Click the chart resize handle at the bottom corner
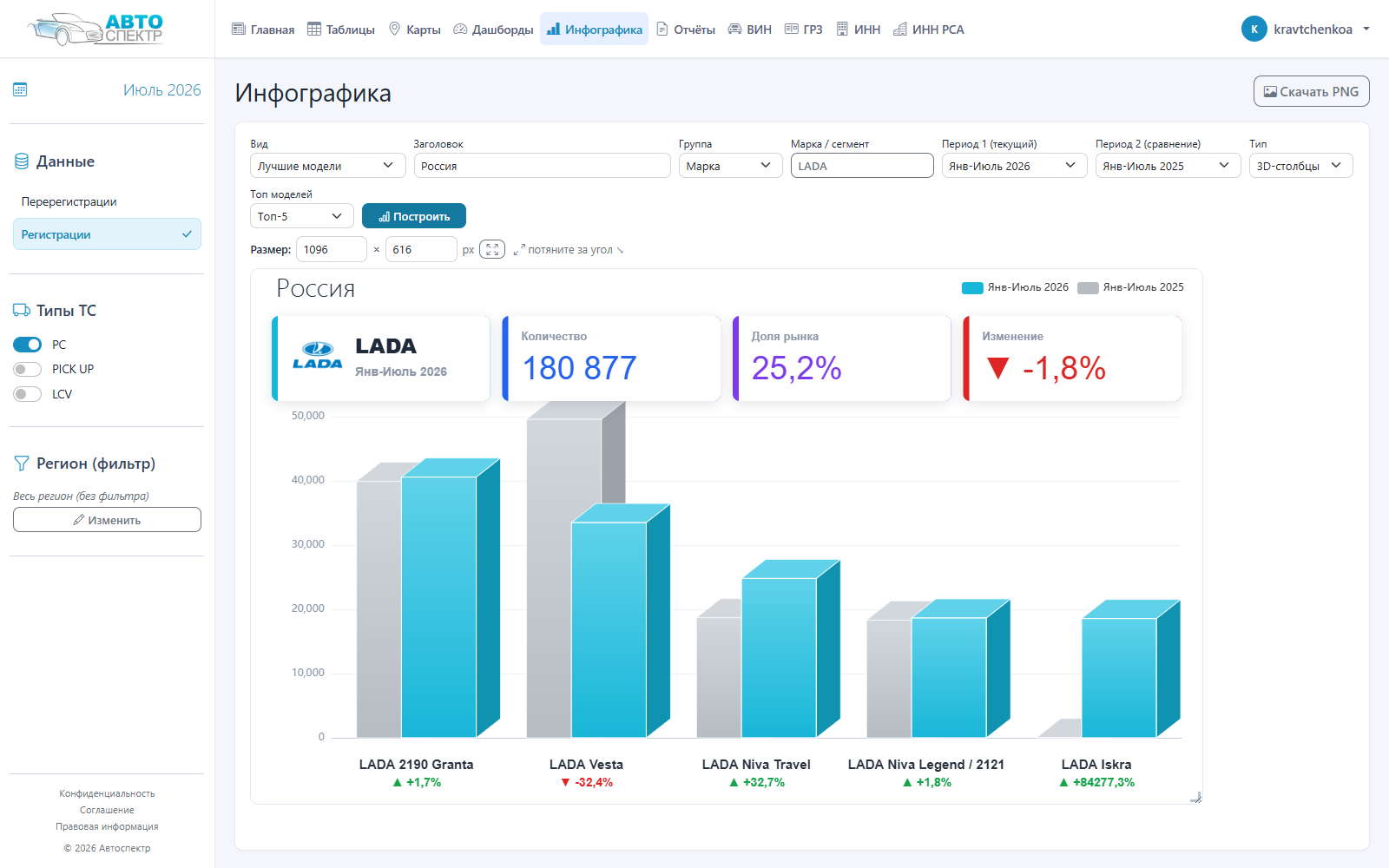1389x868 pixels. pos(1195,797)
